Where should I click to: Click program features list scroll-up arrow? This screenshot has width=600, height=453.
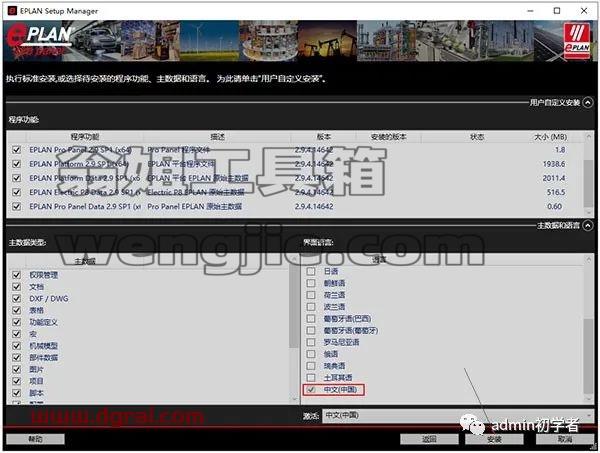tap(589, 137)
